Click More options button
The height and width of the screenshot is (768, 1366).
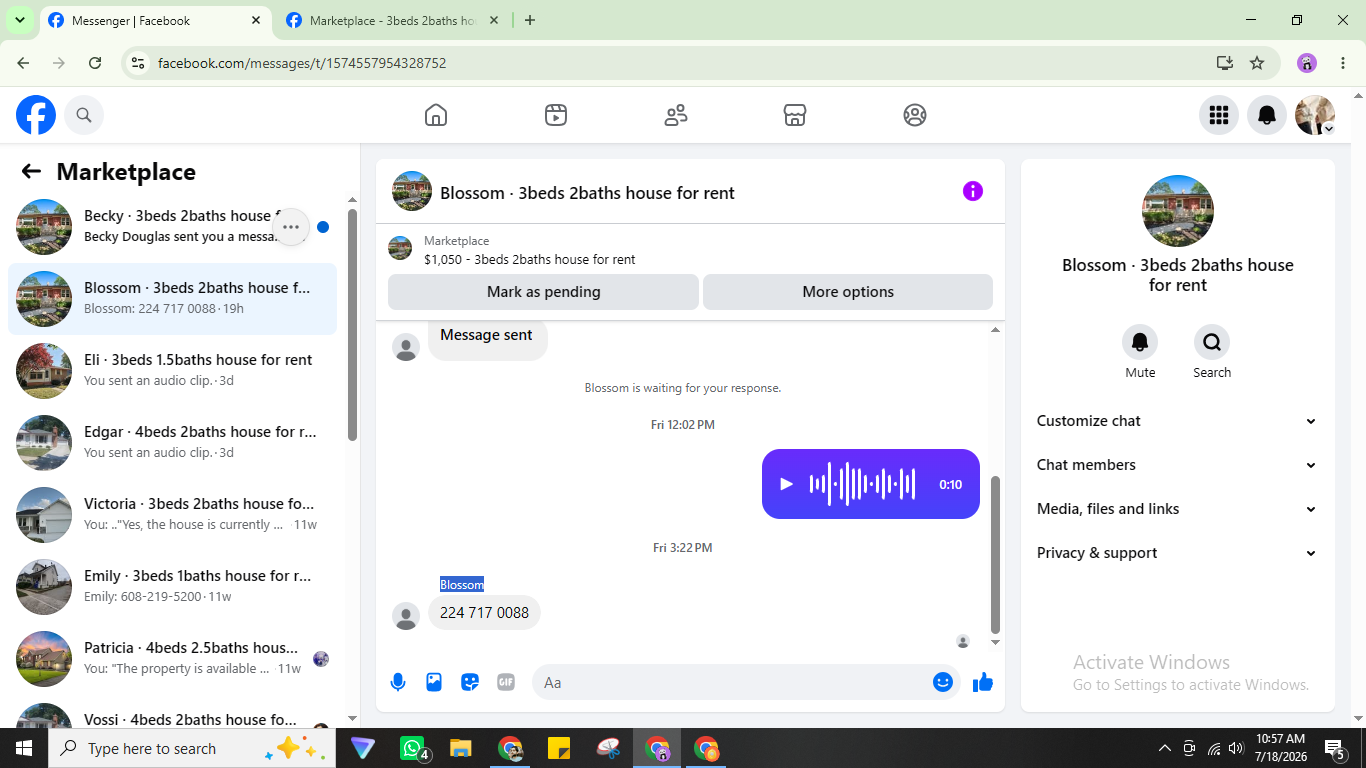[848, 292]
